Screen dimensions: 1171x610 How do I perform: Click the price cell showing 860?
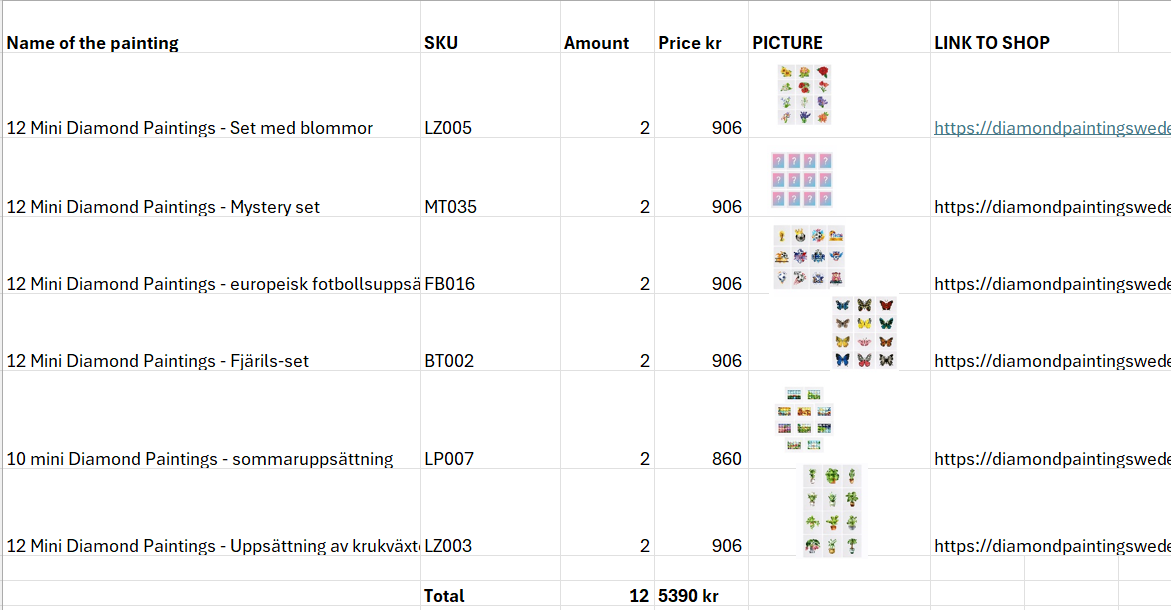pyautogui.click(x=726, y=459)
